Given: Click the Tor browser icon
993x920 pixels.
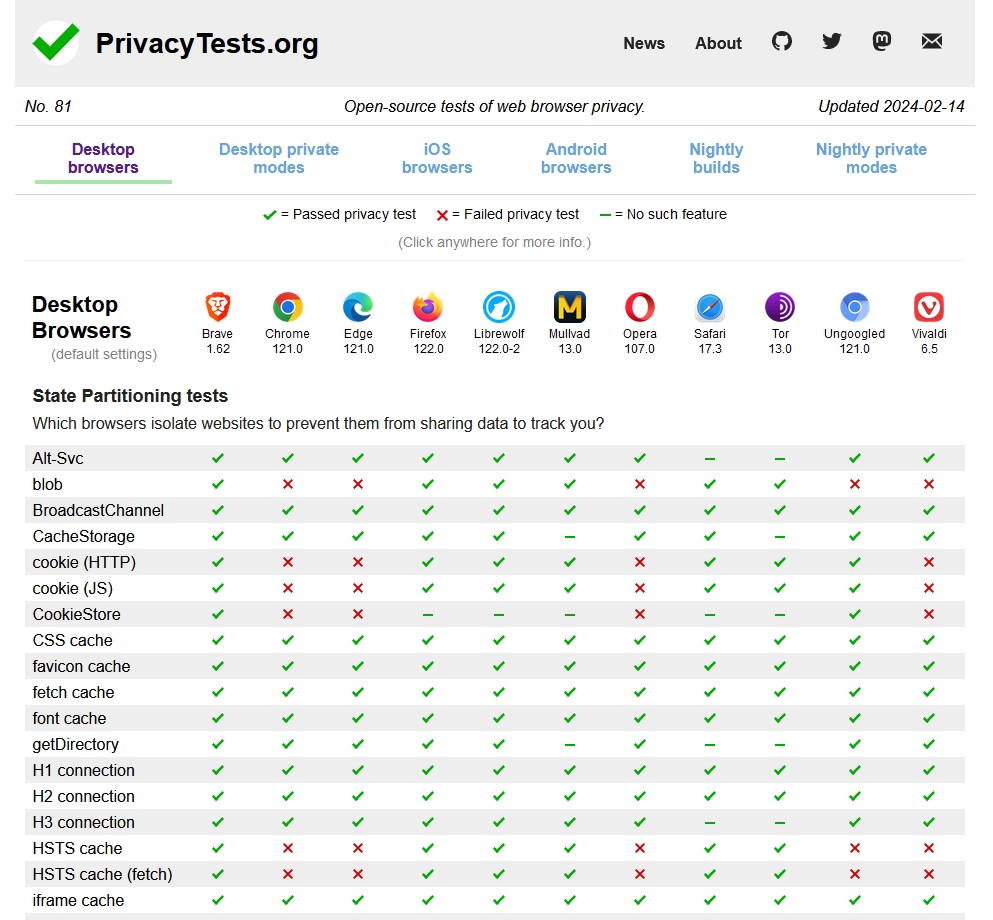Looking at the screenshot, I should [780, 307].
